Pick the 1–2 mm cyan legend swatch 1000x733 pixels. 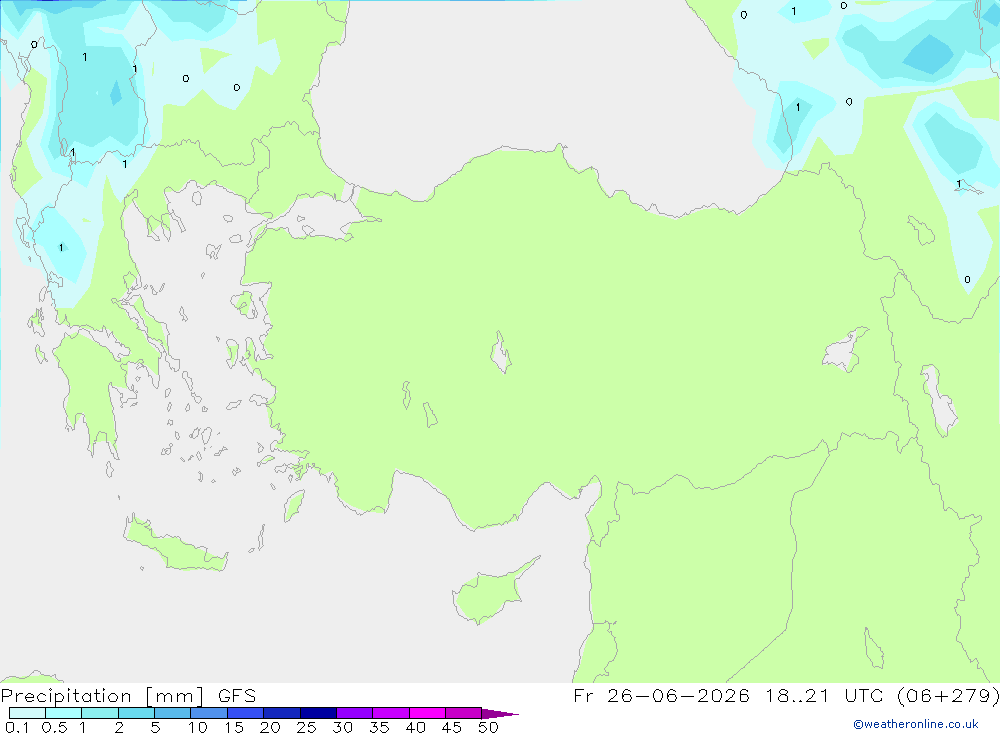coord(100,713)
